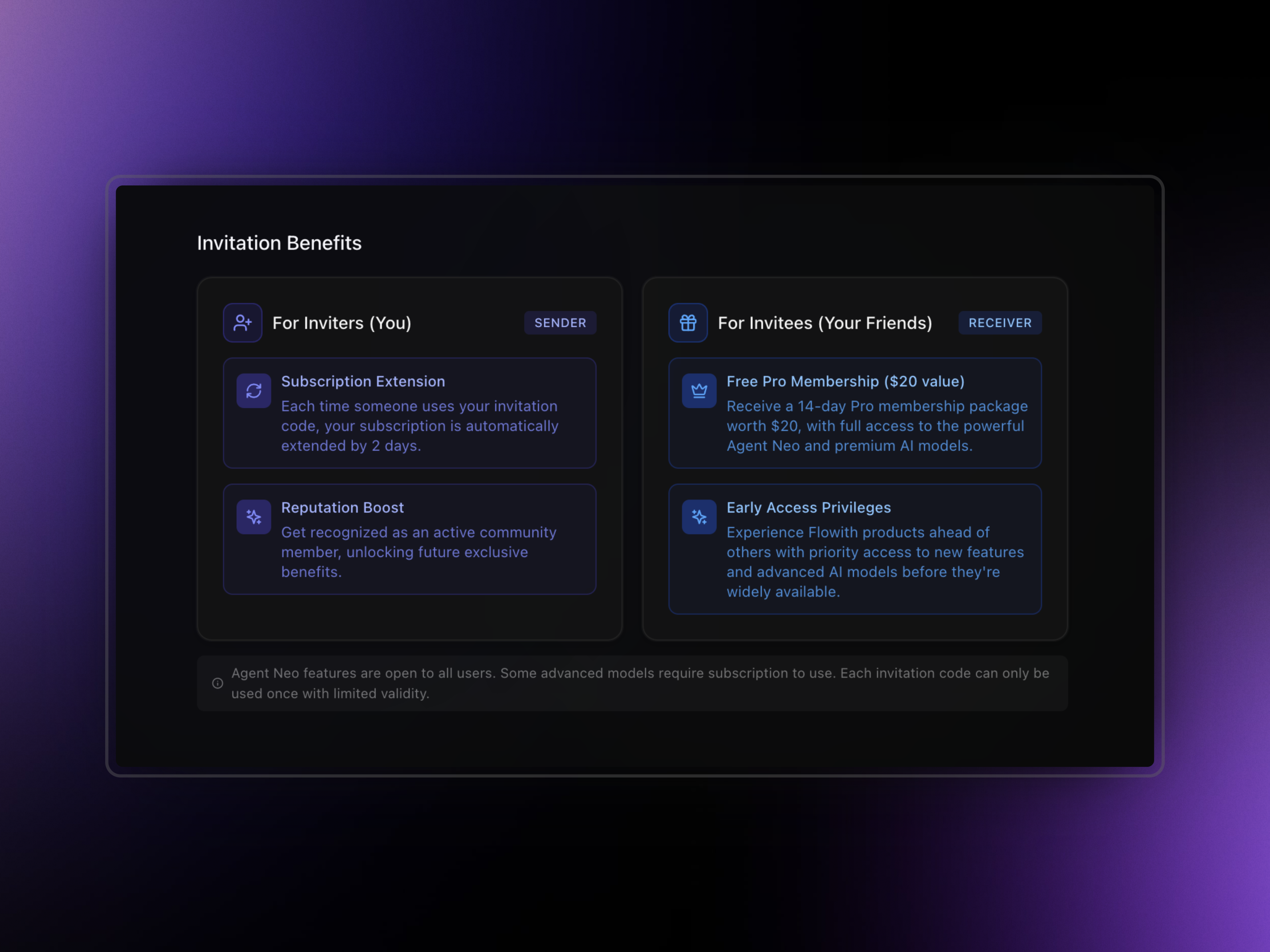Click the sparkles icon next to Reputation Boost
The image size is (1270, 952).
tap(254, 517)
